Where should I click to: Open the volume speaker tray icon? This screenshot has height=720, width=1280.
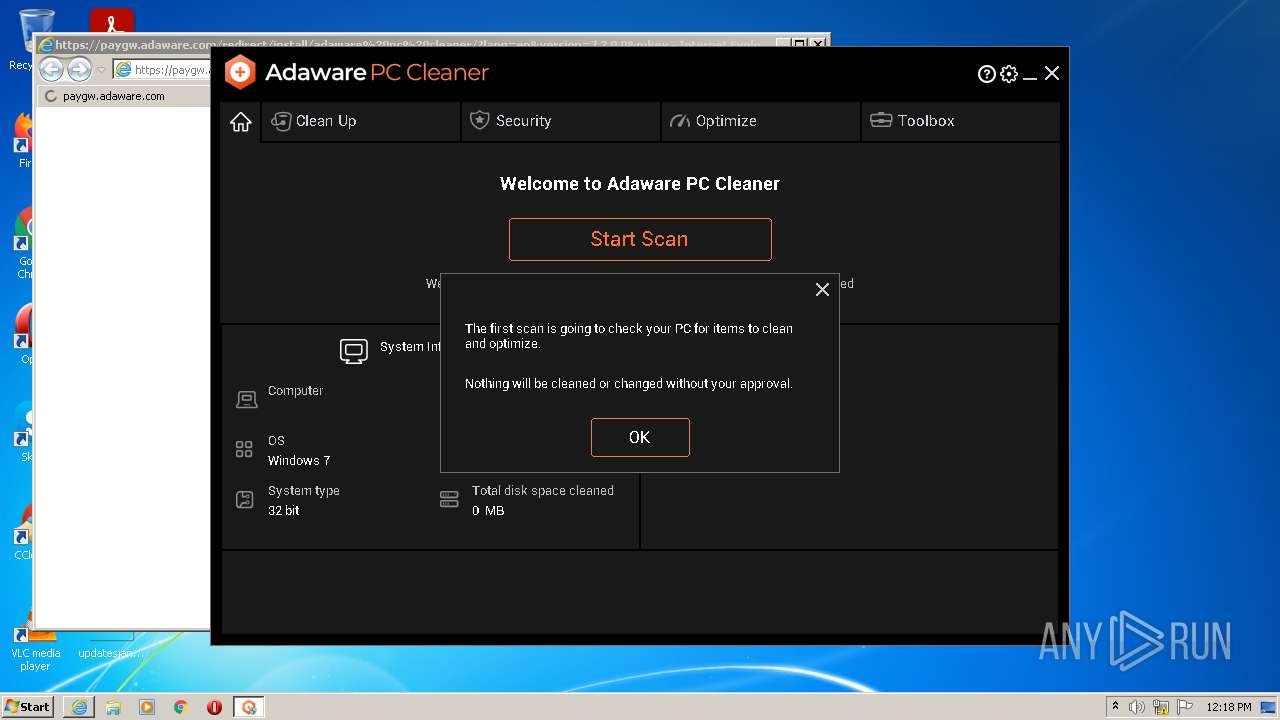click(1137, 707)
